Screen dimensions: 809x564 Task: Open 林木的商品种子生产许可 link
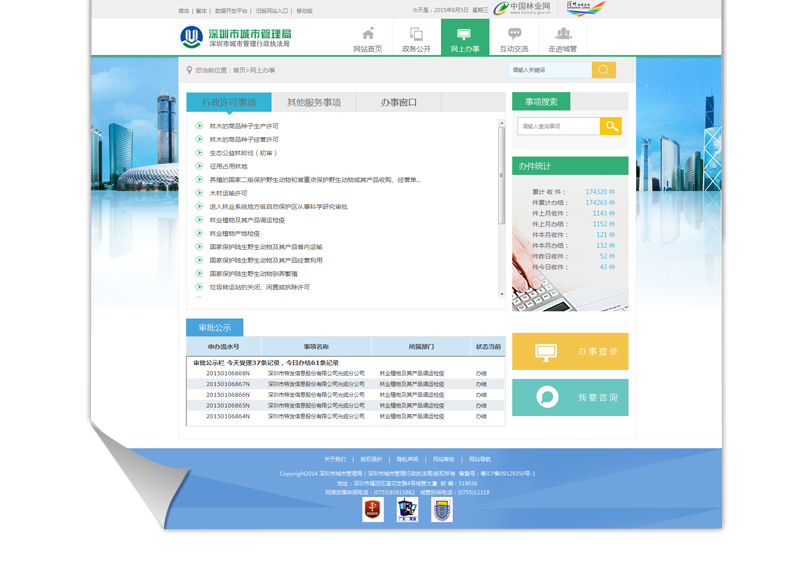coord(244,126)
